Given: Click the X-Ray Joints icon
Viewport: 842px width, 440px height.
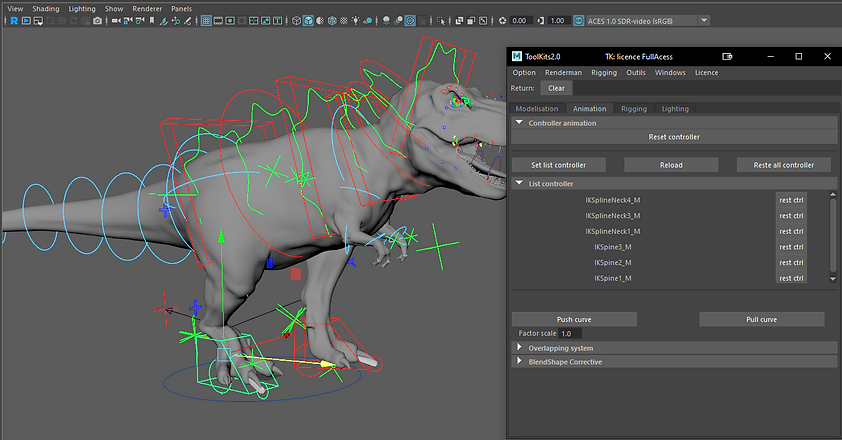Looking at the screenshot, I should point(483,21).
